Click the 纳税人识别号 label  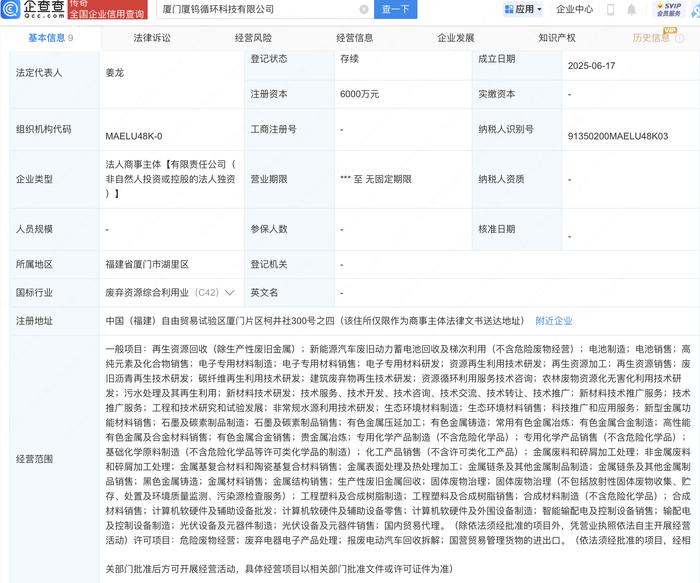pyautogui.click(x=505, y=129)
